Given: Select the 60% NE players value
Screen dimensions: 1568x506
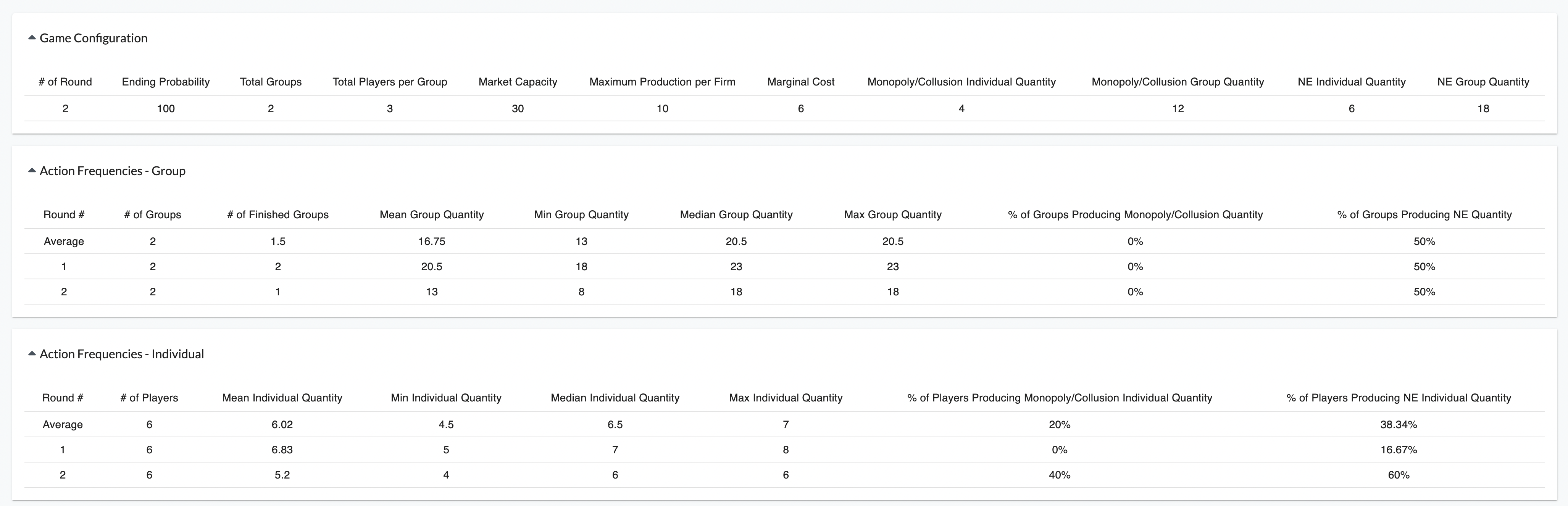Looking at the screenshot, I should 1399,475.
